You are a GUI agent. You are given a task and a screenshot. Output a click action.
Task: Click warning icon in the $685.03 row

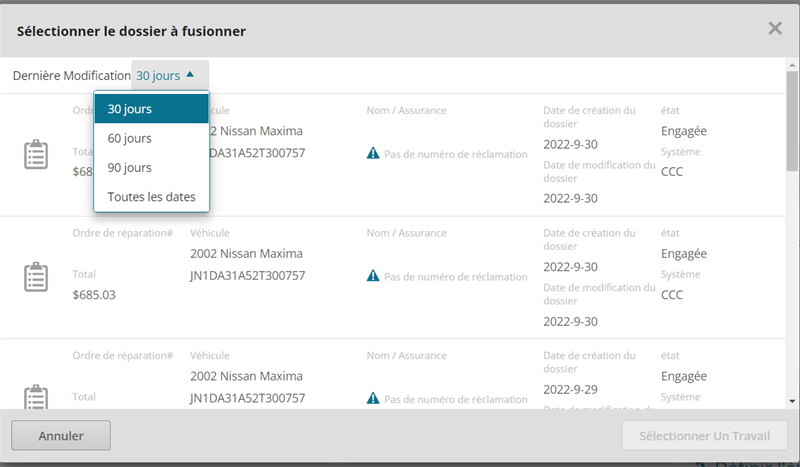(373, 276)
